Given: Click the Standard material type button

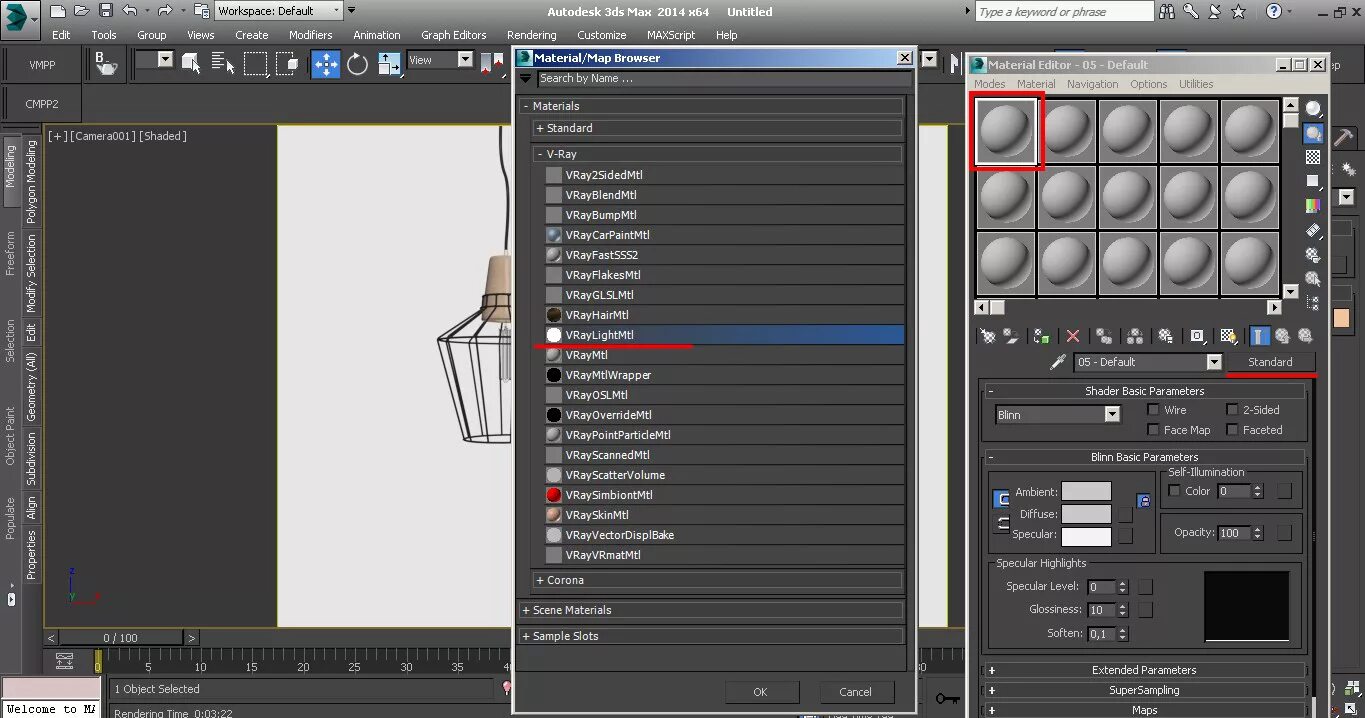Looking at the screenshot, I should (1270, 362).
